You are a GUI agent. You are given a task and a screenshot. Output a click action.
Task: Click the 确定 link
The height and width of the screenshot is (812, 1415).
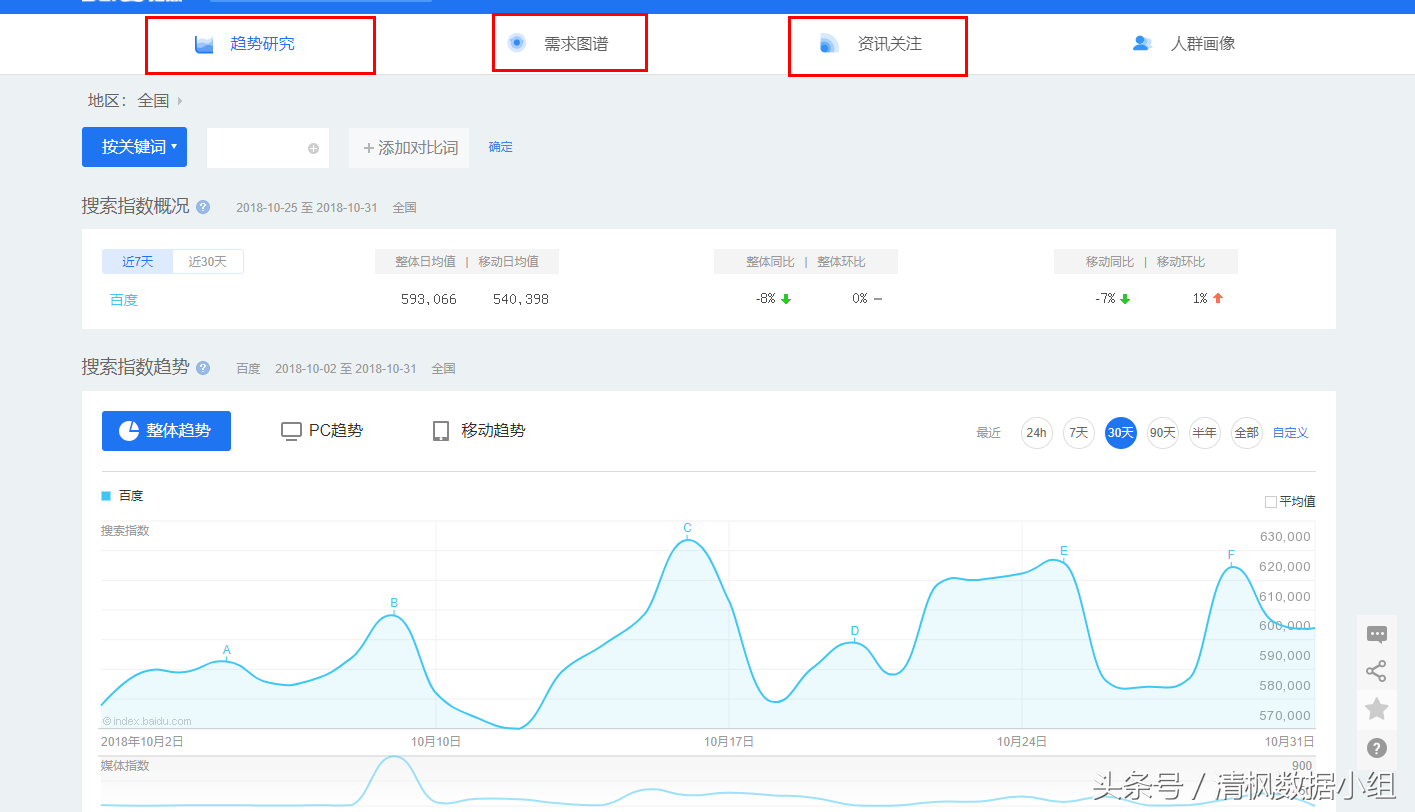[x=500, y=147]
